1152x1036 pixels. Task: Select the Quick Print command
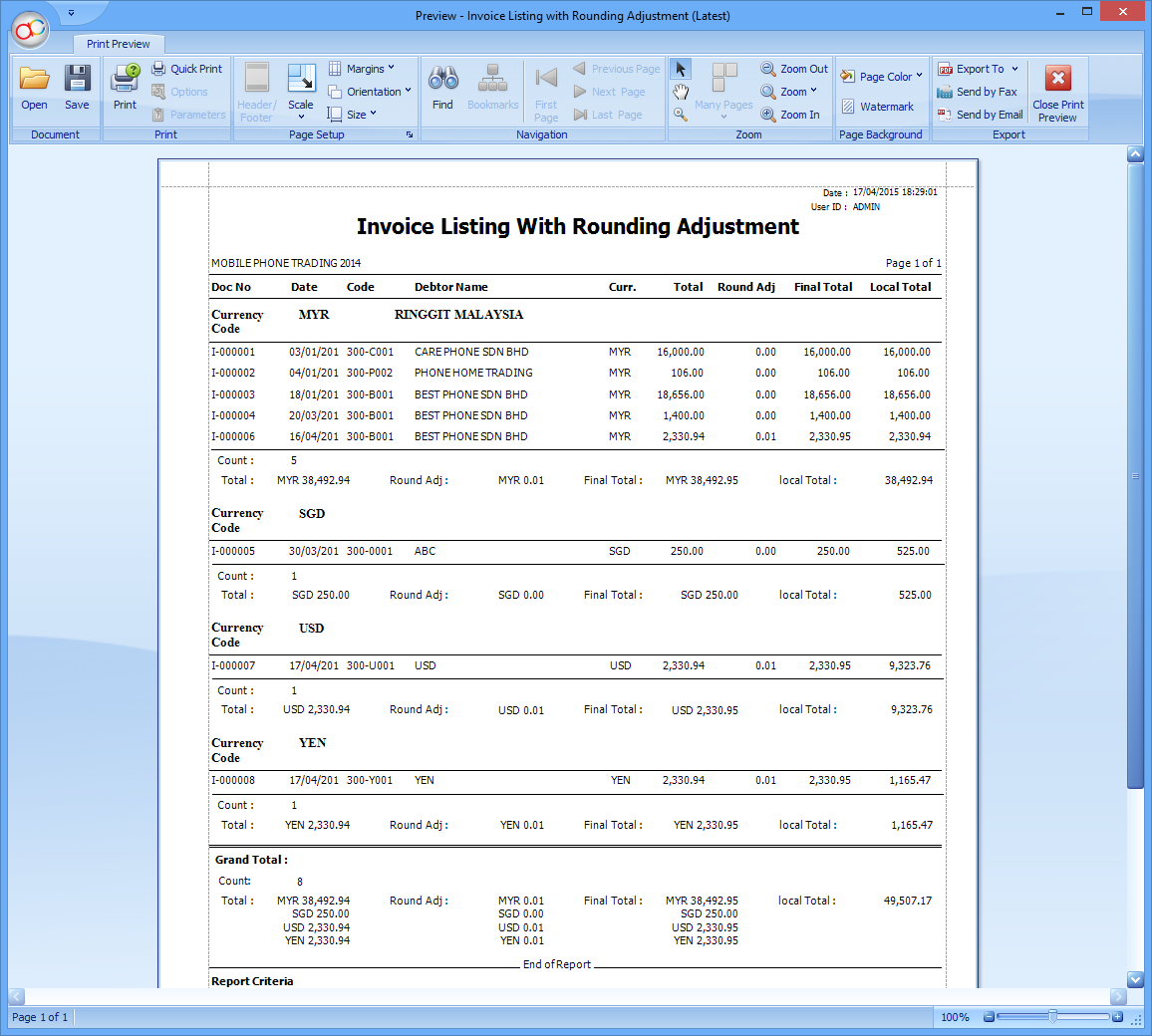pos(187,68)
